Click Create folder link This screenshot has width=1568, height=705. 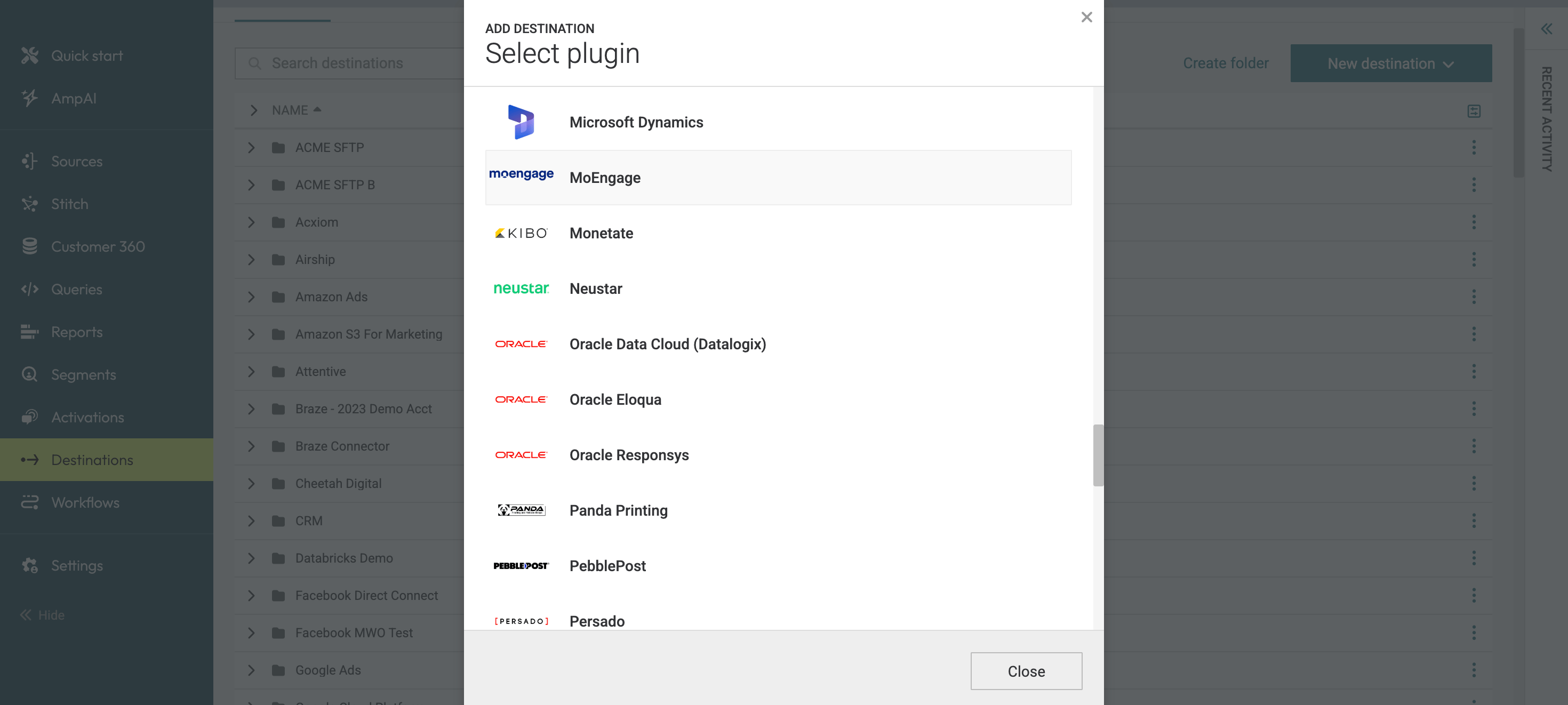[x=1225, y=63]
